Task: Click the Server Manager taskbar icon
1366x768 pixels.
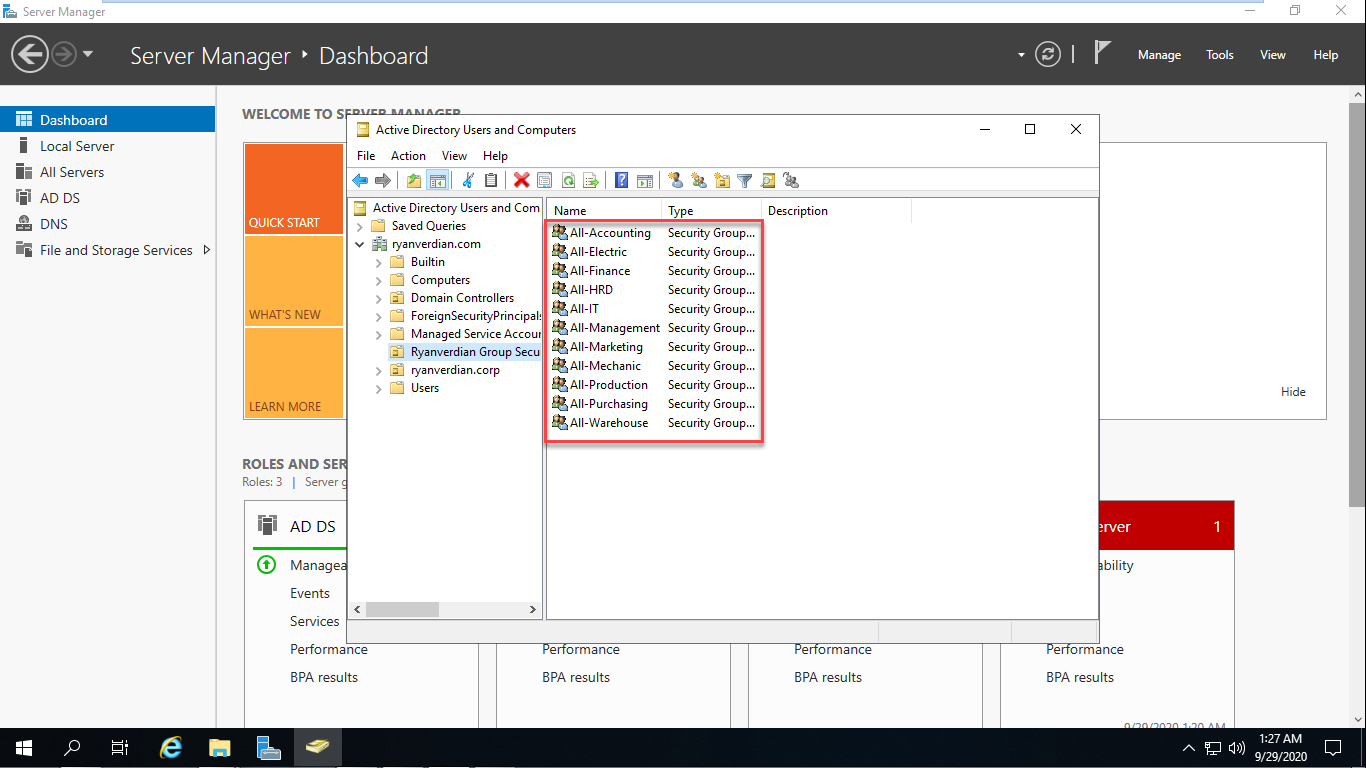Action: [268, 748]
